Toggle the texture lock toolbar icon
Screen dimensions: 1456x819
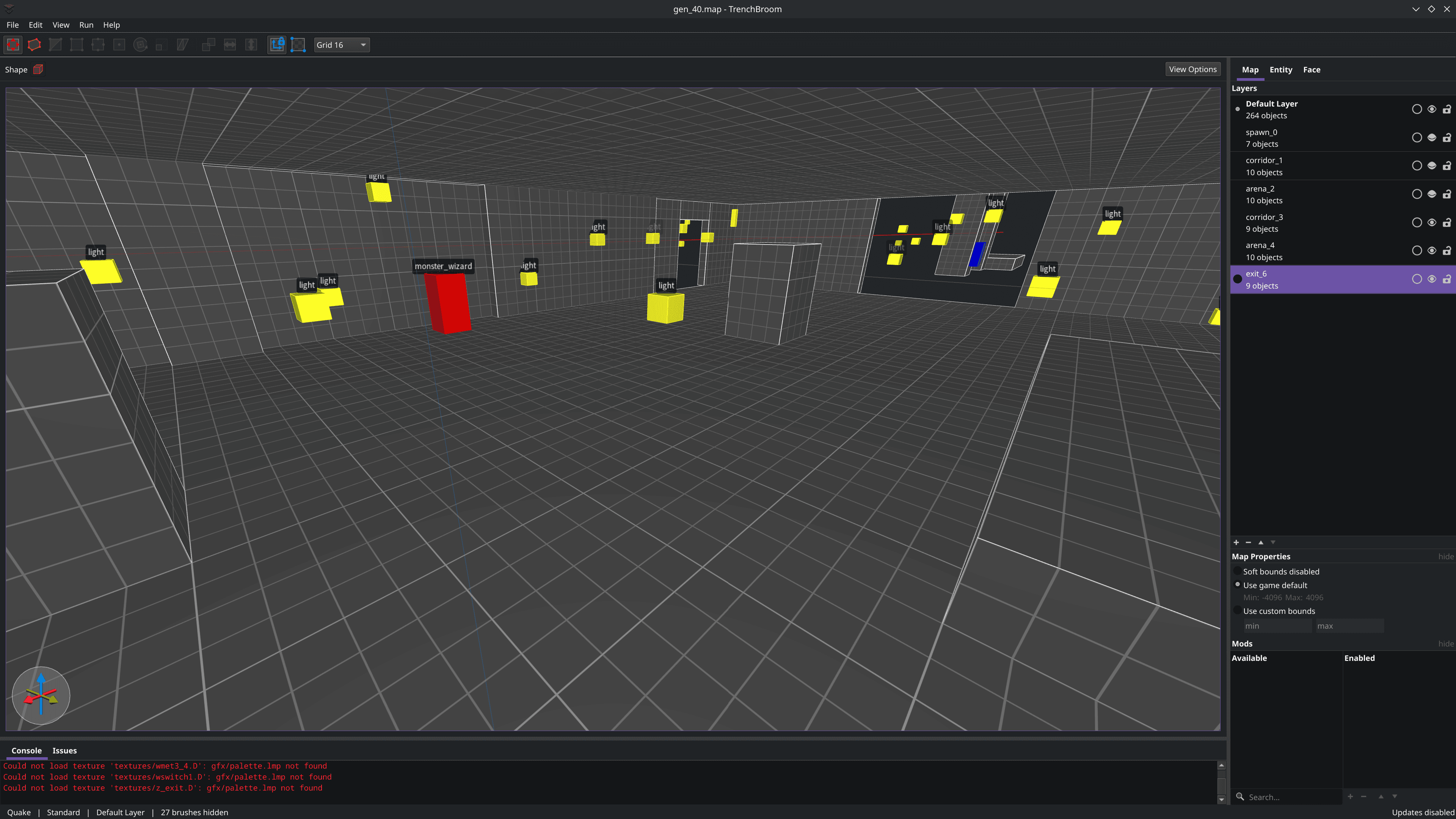click(277, 45)
